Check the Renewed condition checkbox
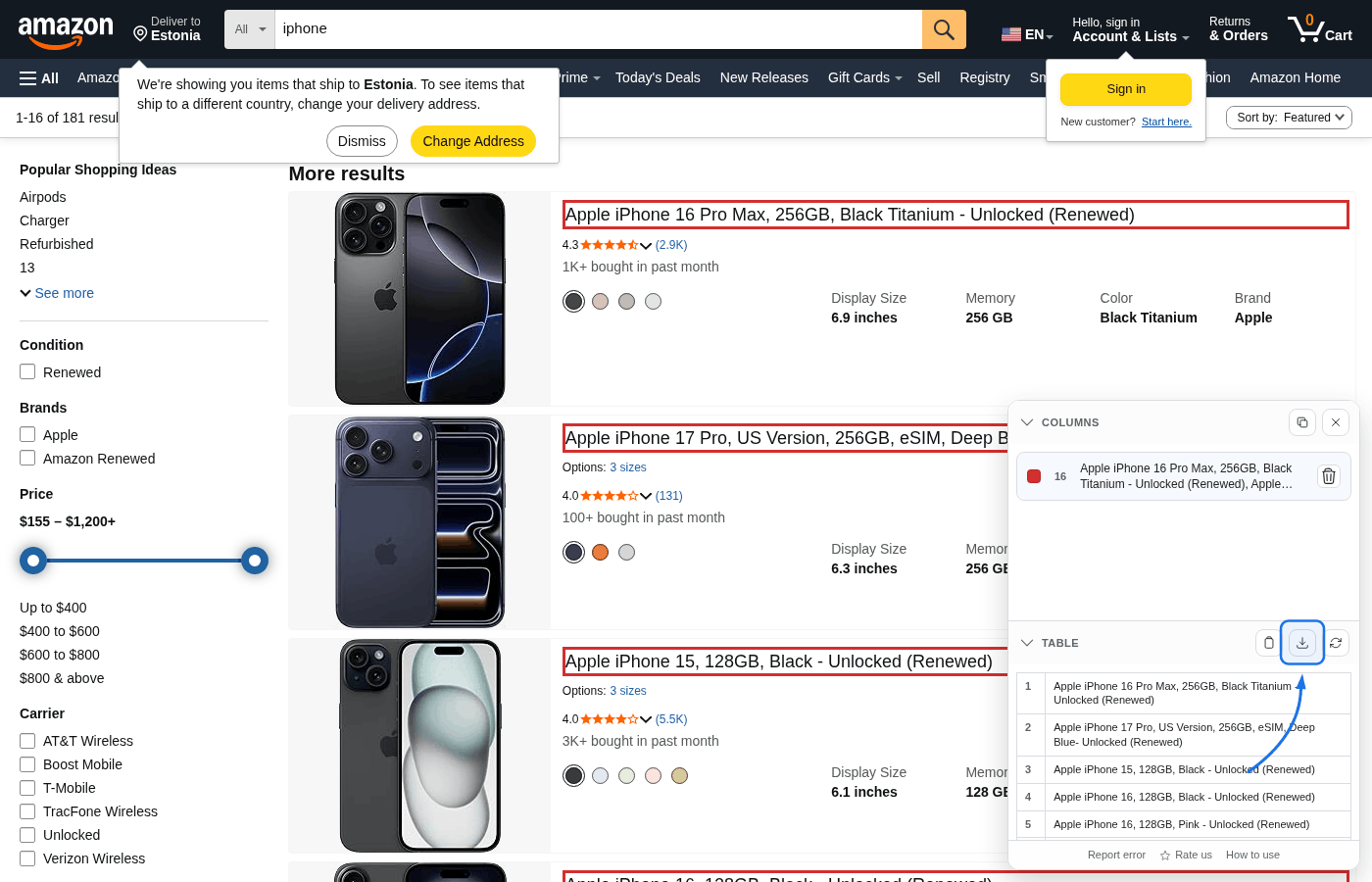The image size is (1372, 882). [x=27, y=372]
